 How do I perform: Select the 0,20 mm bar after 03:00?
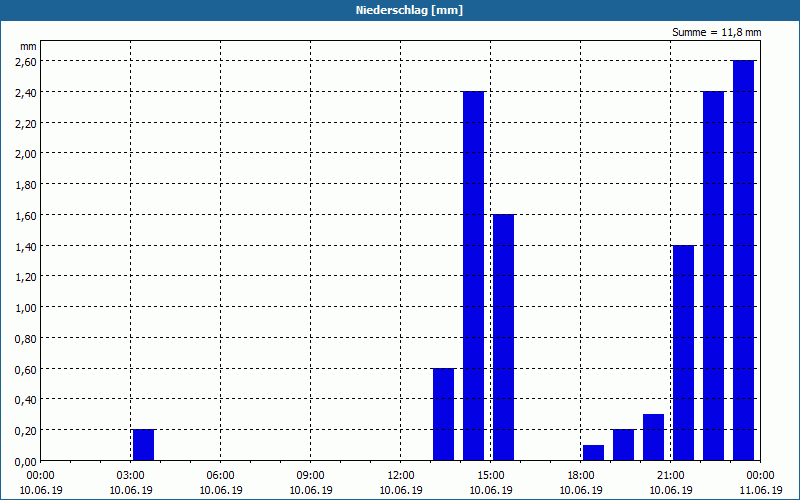click(x=143, y=445)
